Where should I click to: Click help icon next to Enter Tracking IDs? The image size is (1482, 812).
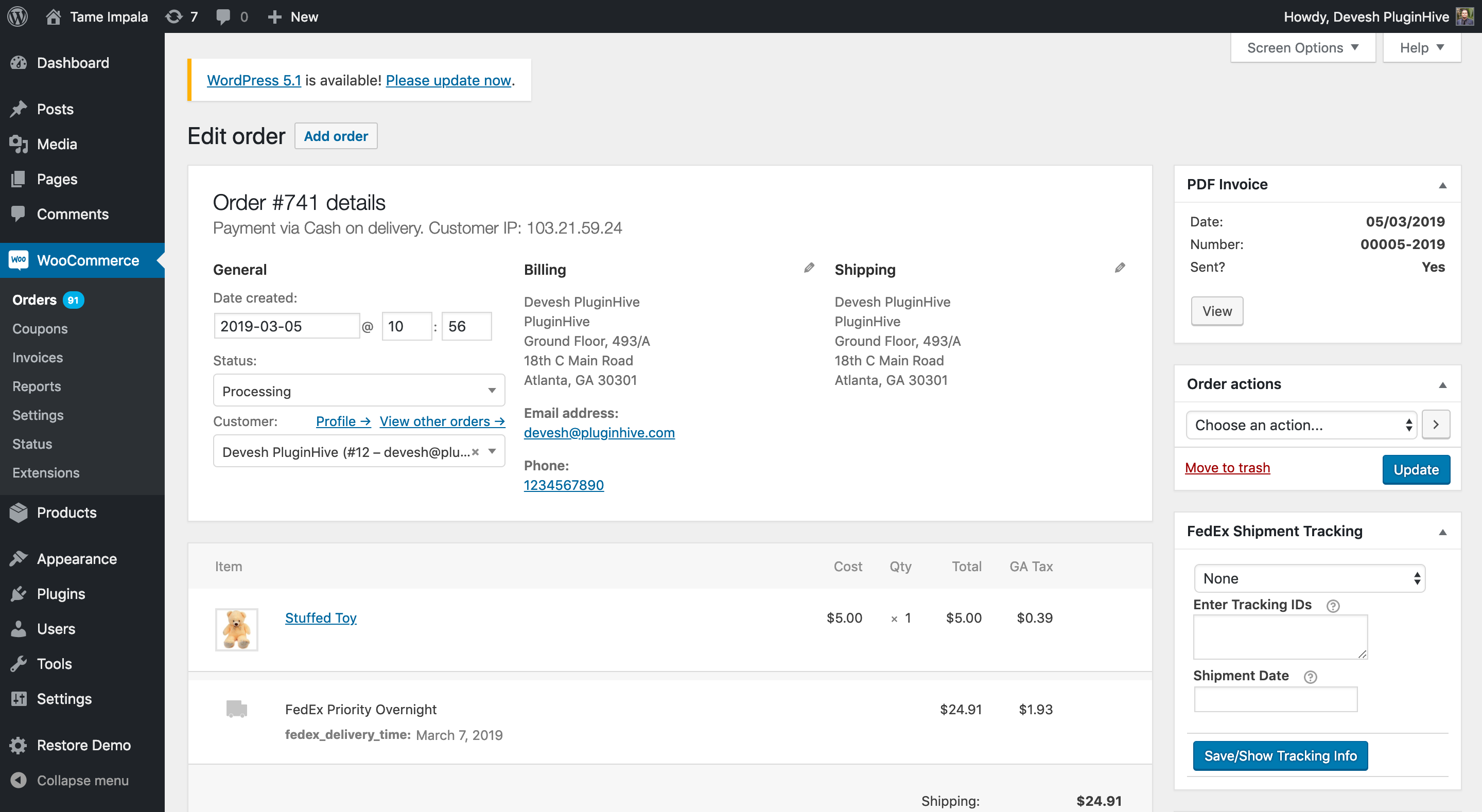click(1332, 606)
